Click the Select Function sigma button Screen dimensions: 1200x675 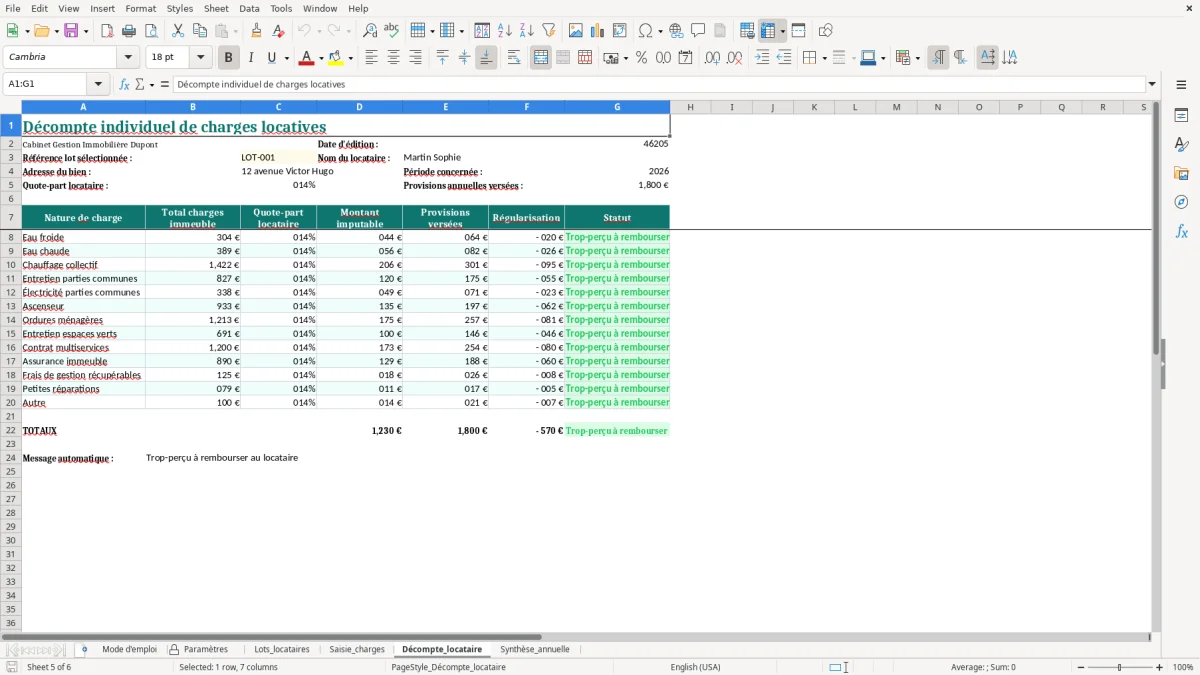tap(140, 84)
